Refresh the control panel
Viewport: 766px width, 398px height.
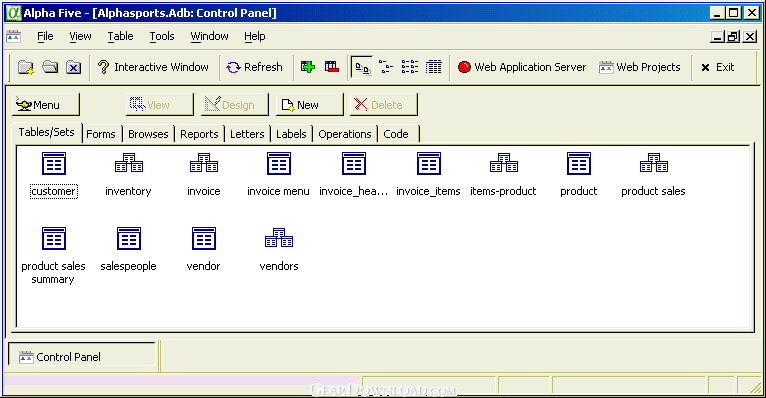tap(255, 67)
